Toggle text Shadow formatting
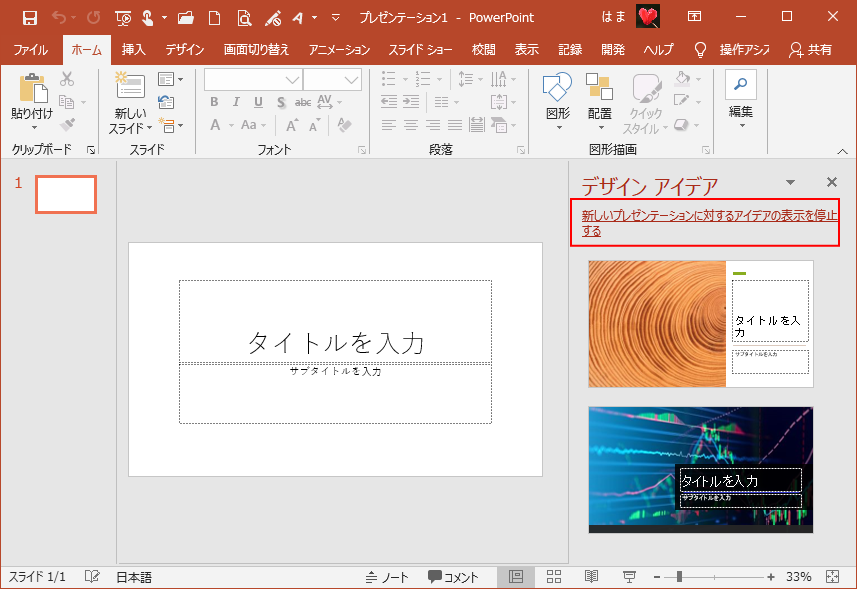Image resolution: width=857 pixels, height=589 pixels. 281,102
